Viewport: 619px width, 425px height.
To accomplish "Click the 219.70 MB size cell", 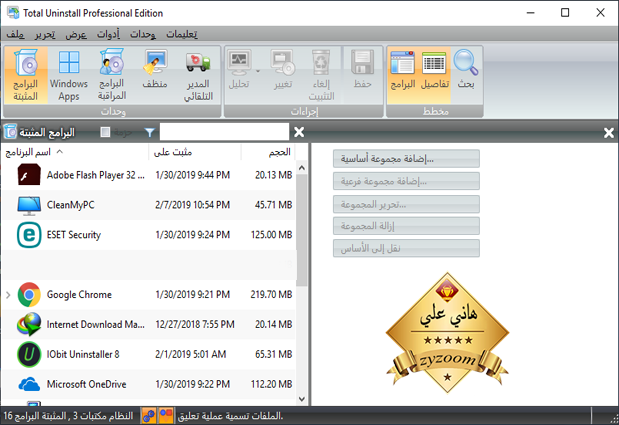I will coord(272,294).
